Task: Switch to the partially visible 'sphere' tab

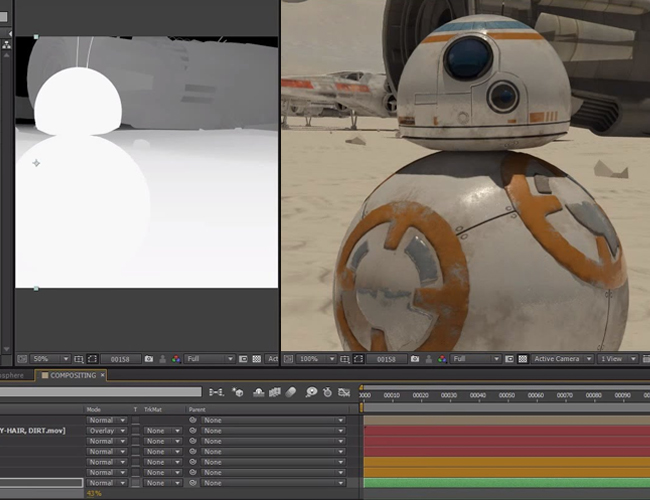Action: 12,375
